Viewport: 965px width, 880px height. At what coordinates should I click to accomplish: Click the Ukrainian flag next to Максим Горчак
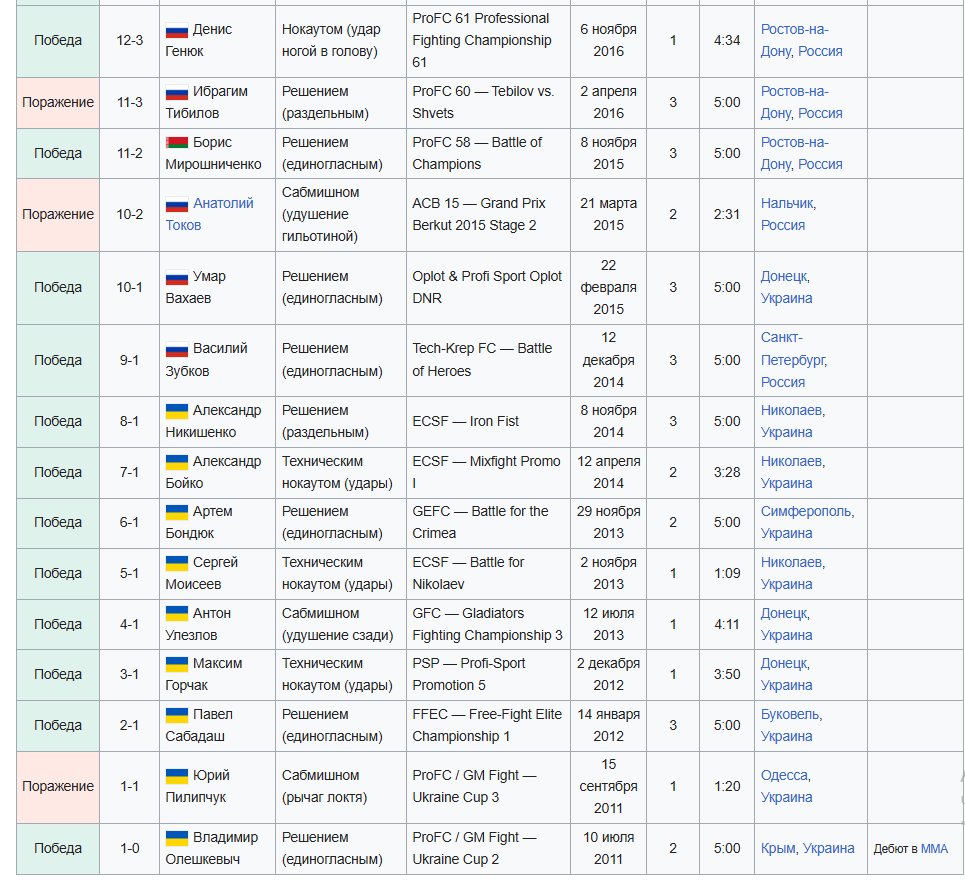coord(177,664)
